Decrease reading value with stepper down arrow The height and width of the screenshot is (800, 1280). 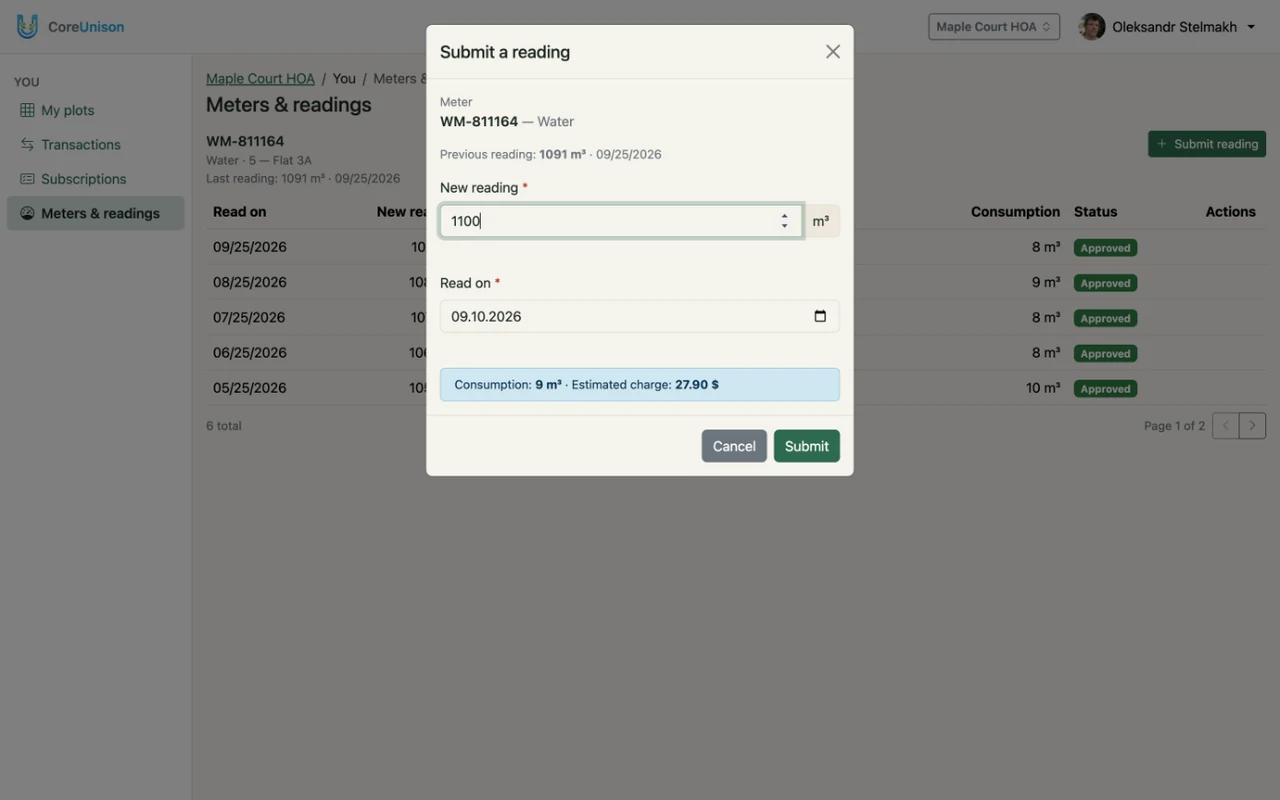tap(784, 227)
